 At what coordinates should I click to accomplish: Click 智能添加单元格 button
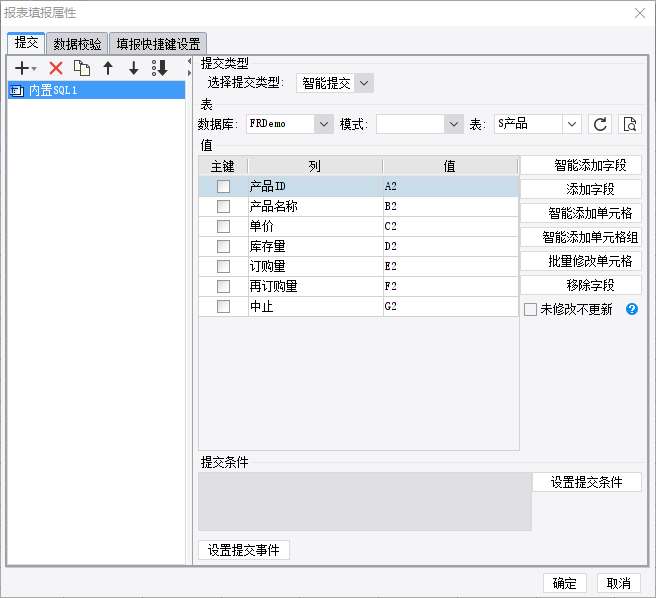pos(581,213)
